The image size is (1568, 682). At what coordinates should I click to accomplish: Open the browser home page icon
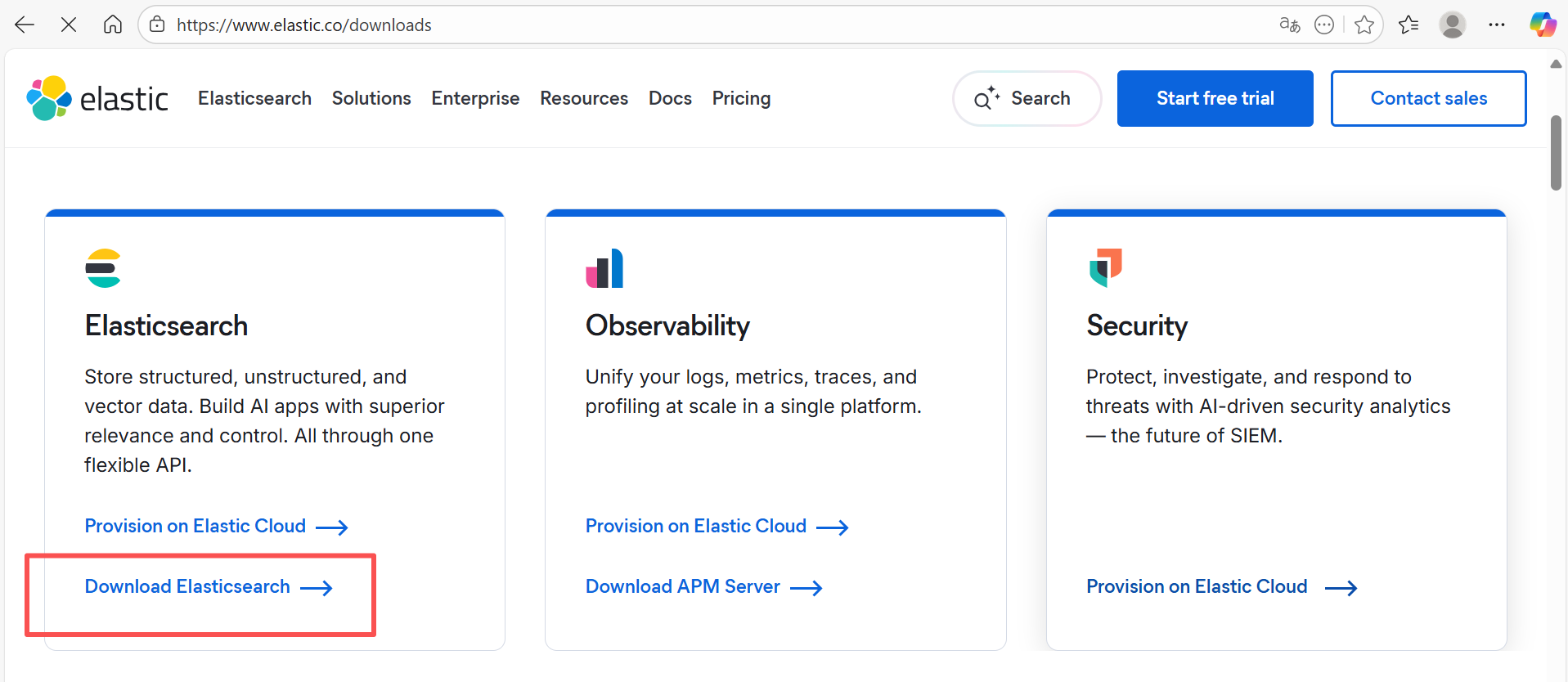click(x=113, y=25)
